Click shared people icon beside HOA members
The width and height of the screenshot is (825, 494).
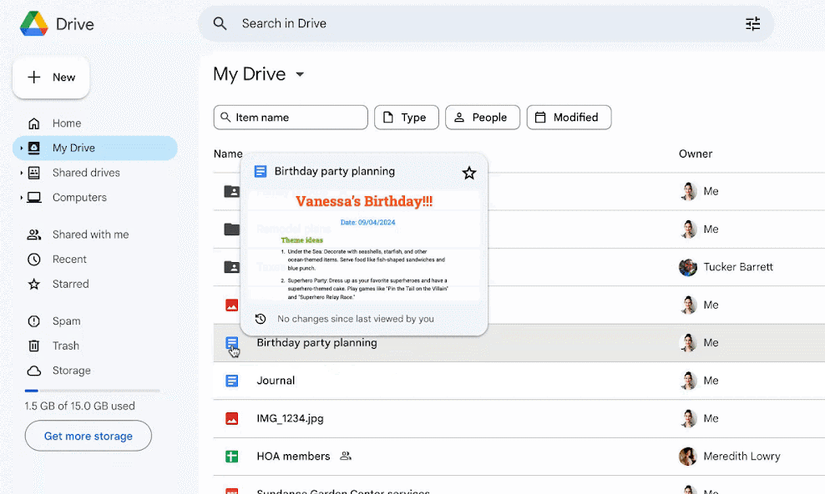pyautogui.click(x=346, y=456)
